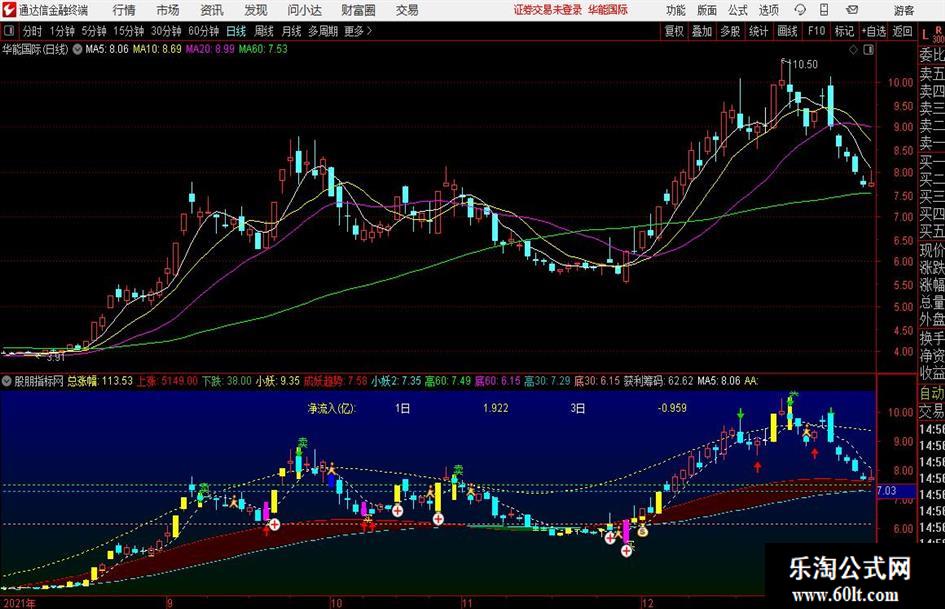Select the 周线 weekly chart tab
945x609 pixels.
coord(264,31)
